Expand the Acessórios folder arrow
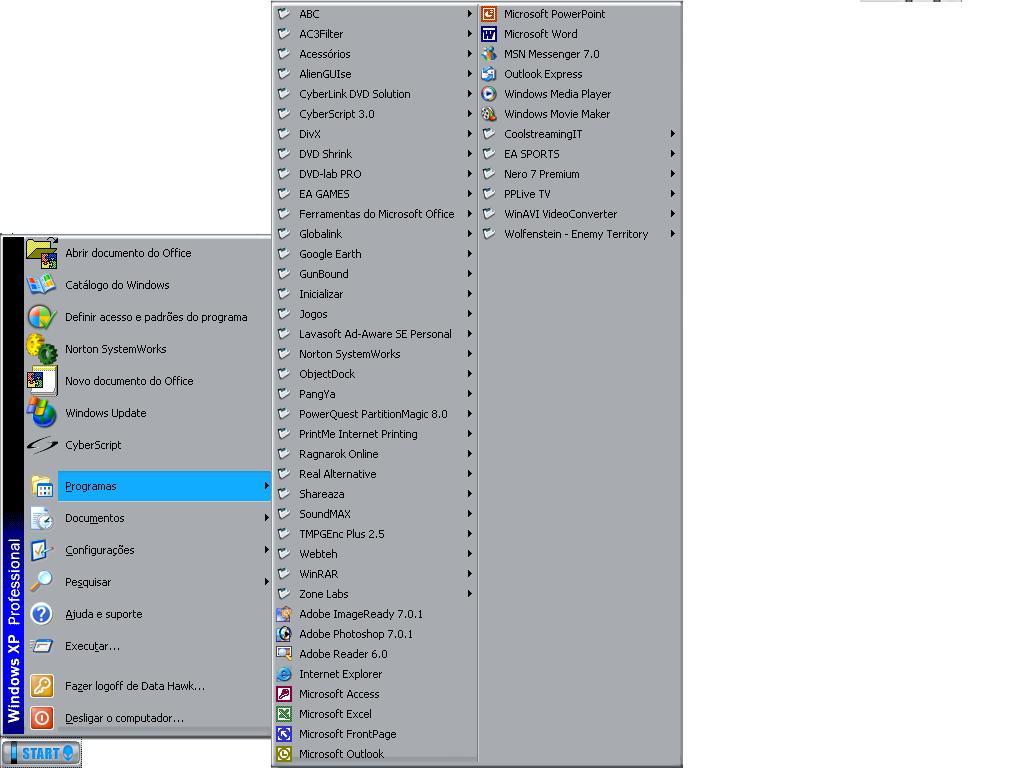Screen dimensions: 1024x768 pos(470,54)
